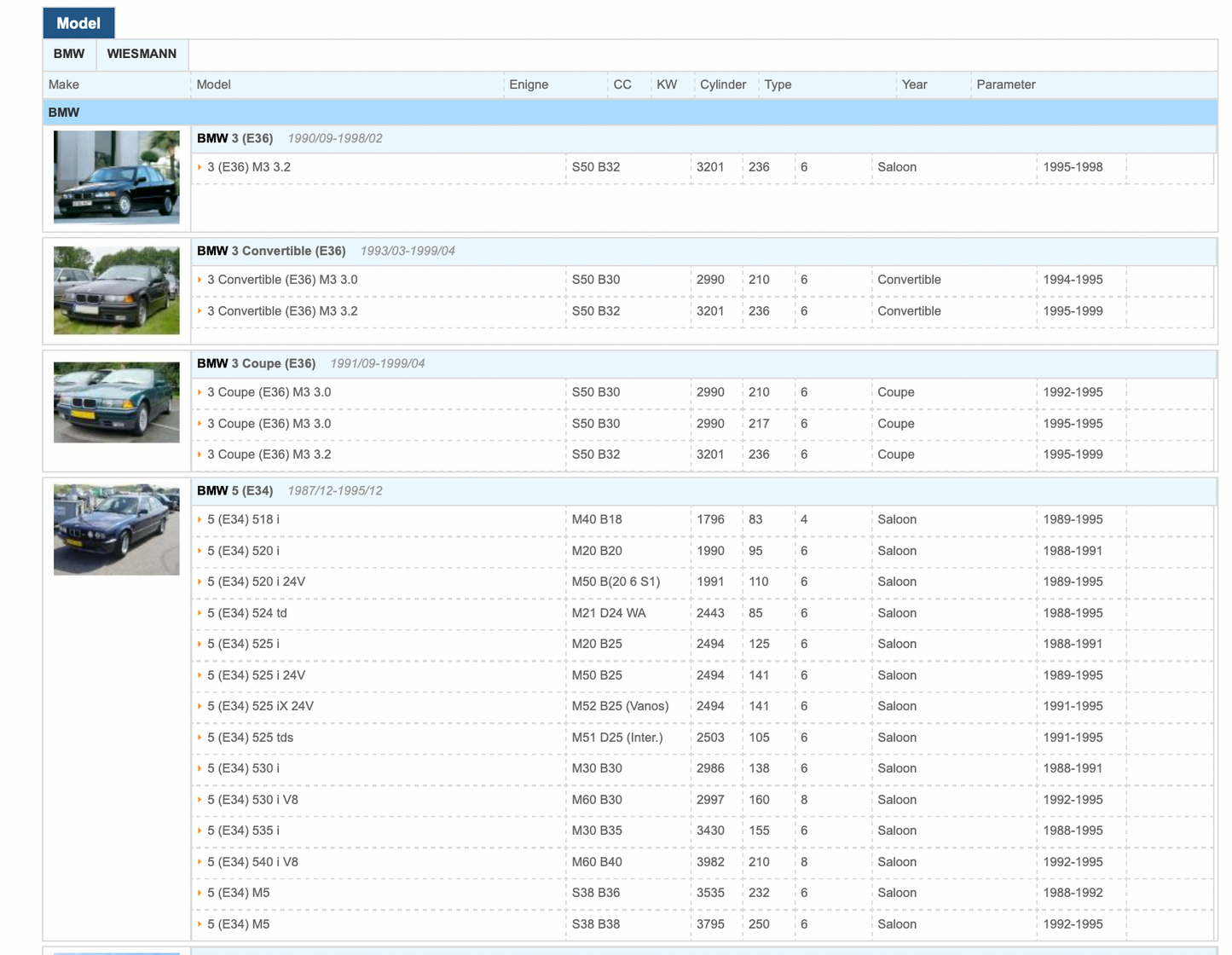Screen dimensions: 1232x955
Task: Select the BMW make tab
Action: (x=69, y=54)
